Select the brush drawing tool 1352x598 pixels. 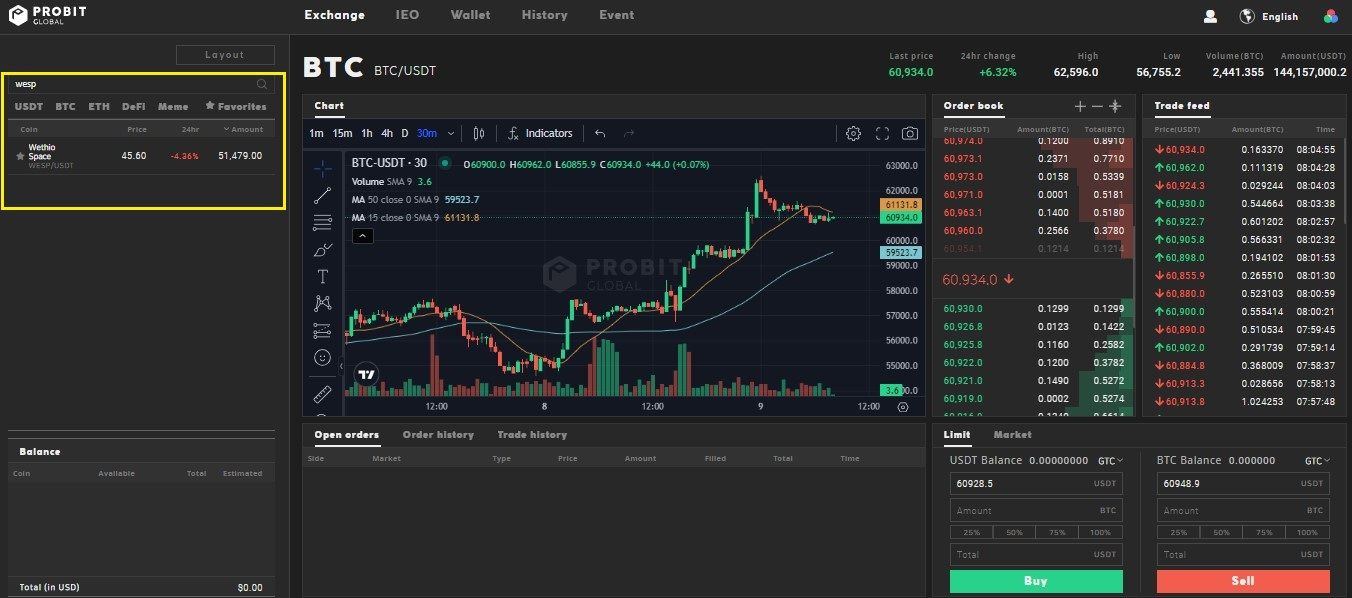tap(322, 249)
